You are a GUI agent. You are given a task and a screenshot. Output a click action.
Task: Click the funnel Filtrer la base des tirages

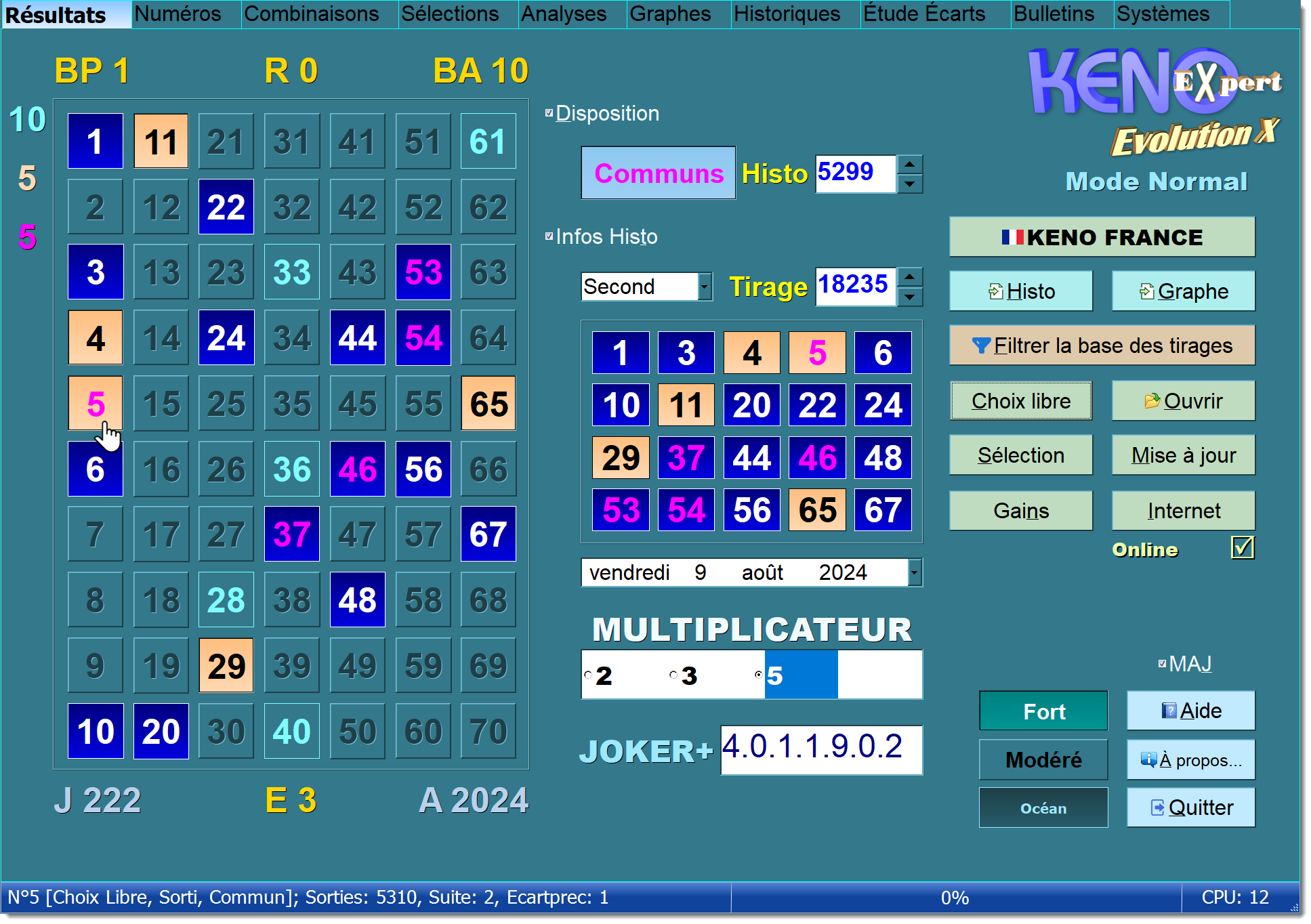(x=1102, y=345)
